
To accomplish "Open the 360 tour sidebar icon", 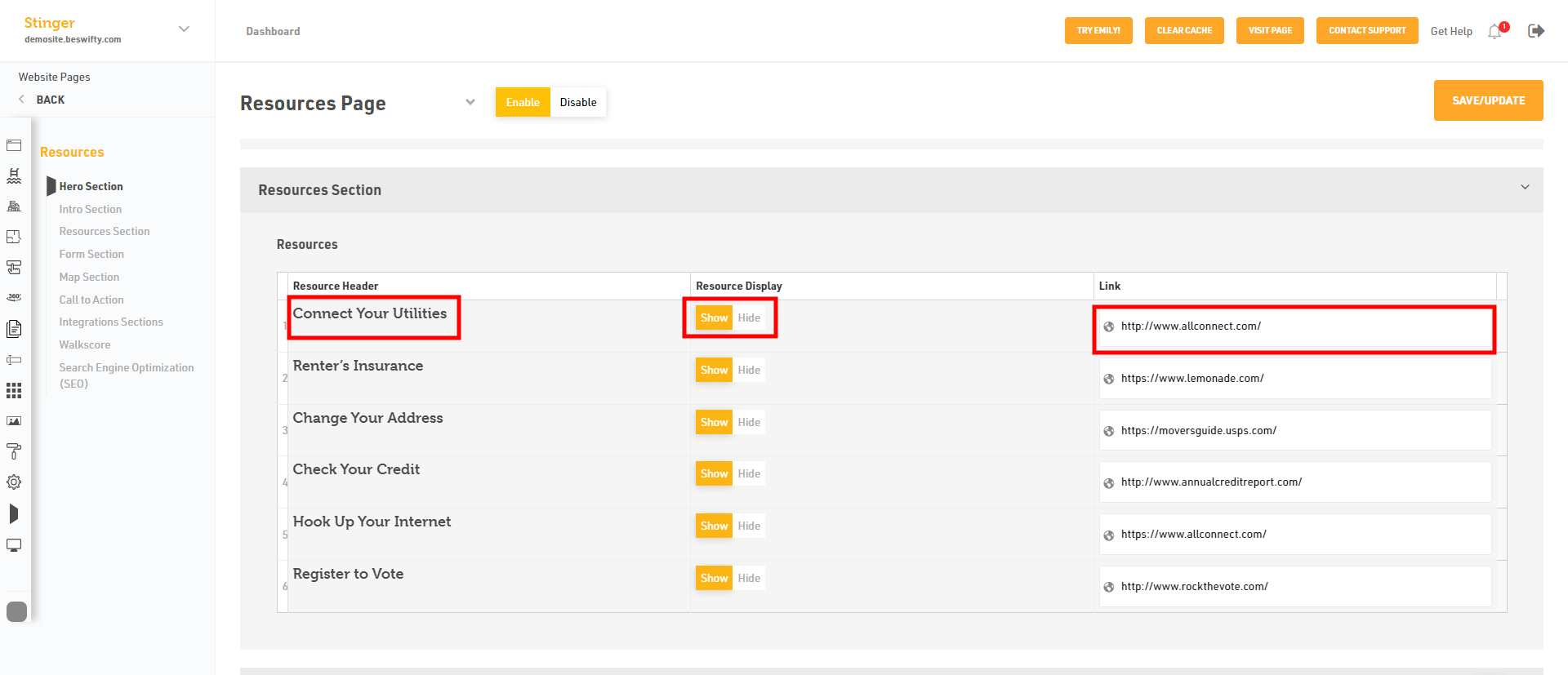I will click(x=14, y=298).
